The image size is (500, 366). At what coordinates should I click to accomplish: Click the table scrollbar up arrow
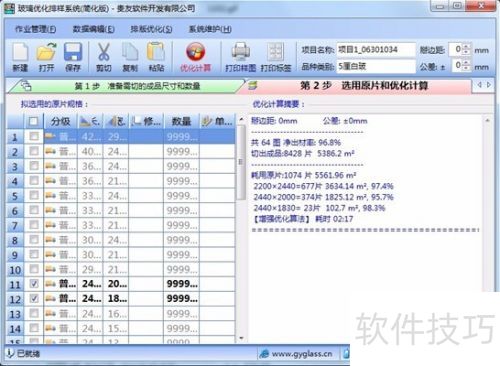[241, 119]
